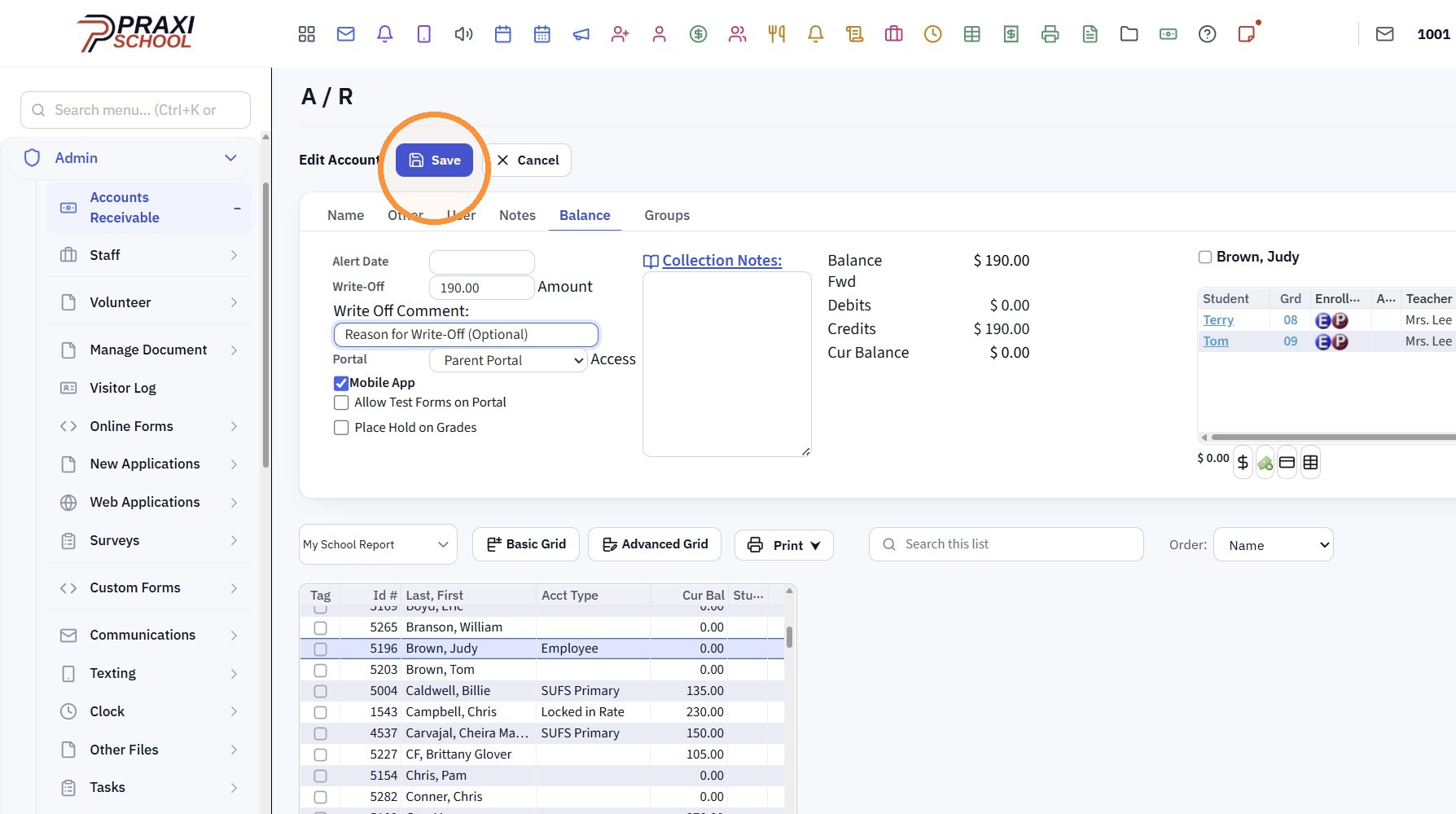Image resolution: width=1456 pixels, height=814 pixels.
Task: Click the purple bell icon in top toolbar
Action: coord(385,34)
